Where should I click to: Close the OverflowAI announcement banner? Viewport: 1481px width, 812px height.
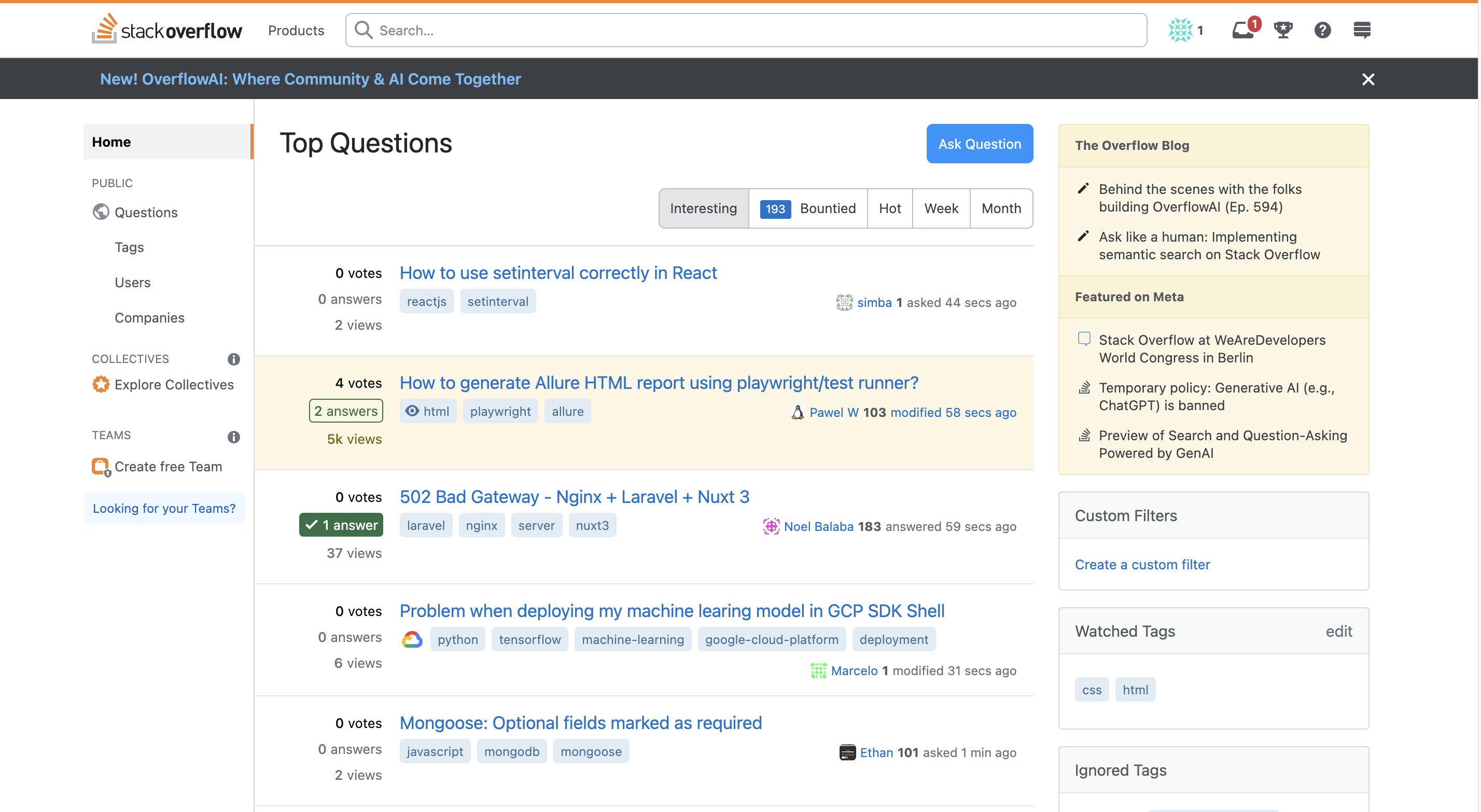(x=1368, y=79)
